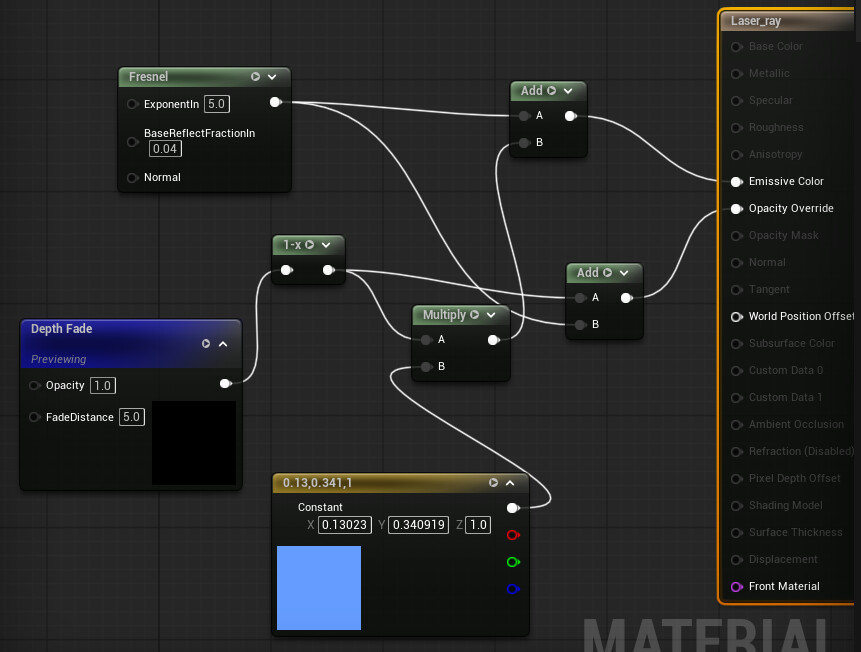
Task: Click the blue color preview swatch
Action: pyautogui.click(x=319, y=588)
